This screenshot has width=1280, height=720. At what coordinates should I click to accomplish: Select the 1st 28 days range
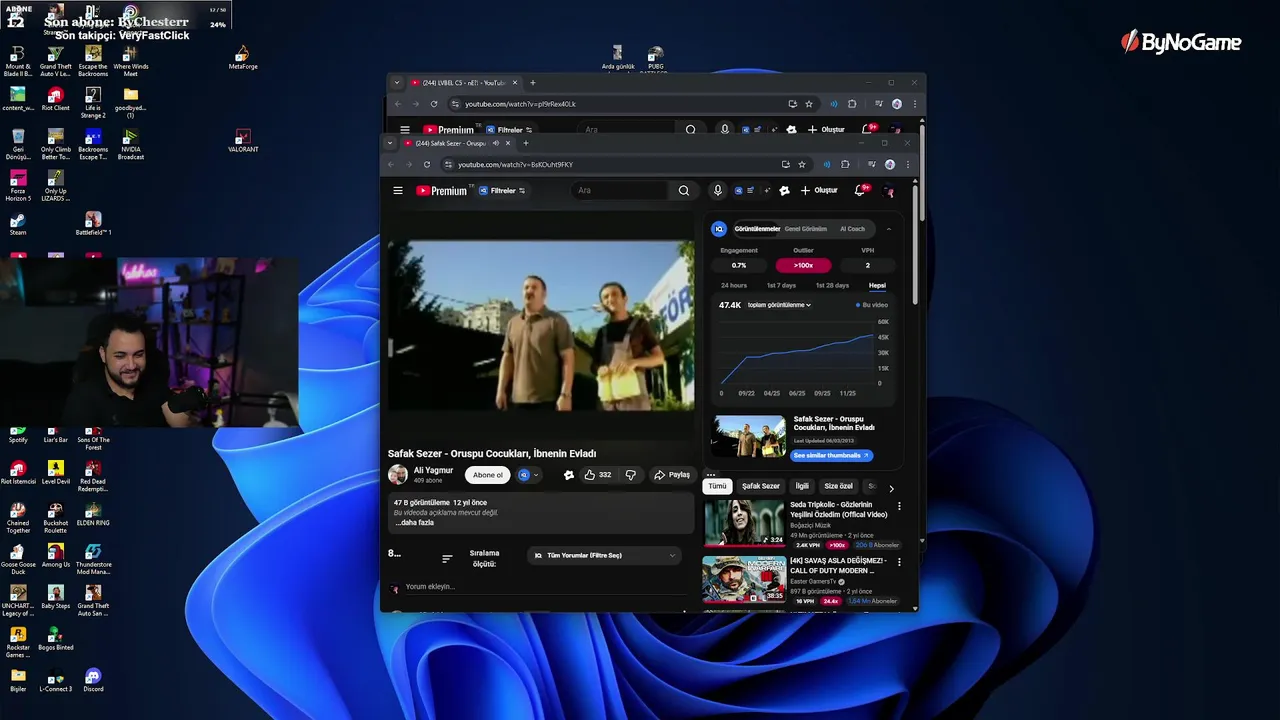[x=832, y=285]
